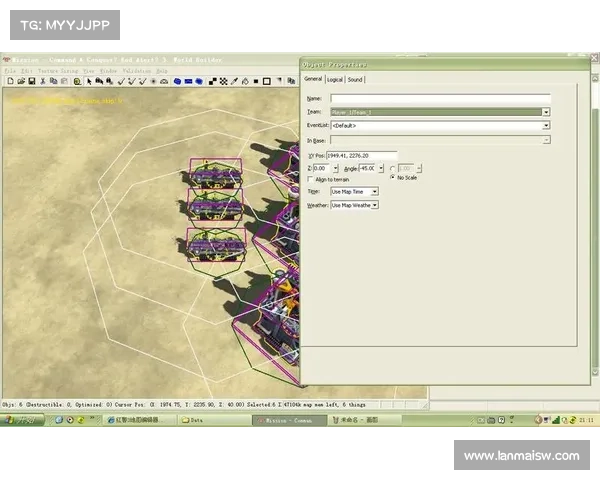
Task: Open the Angle value dropdown arrow
Action: click(381, 168)
